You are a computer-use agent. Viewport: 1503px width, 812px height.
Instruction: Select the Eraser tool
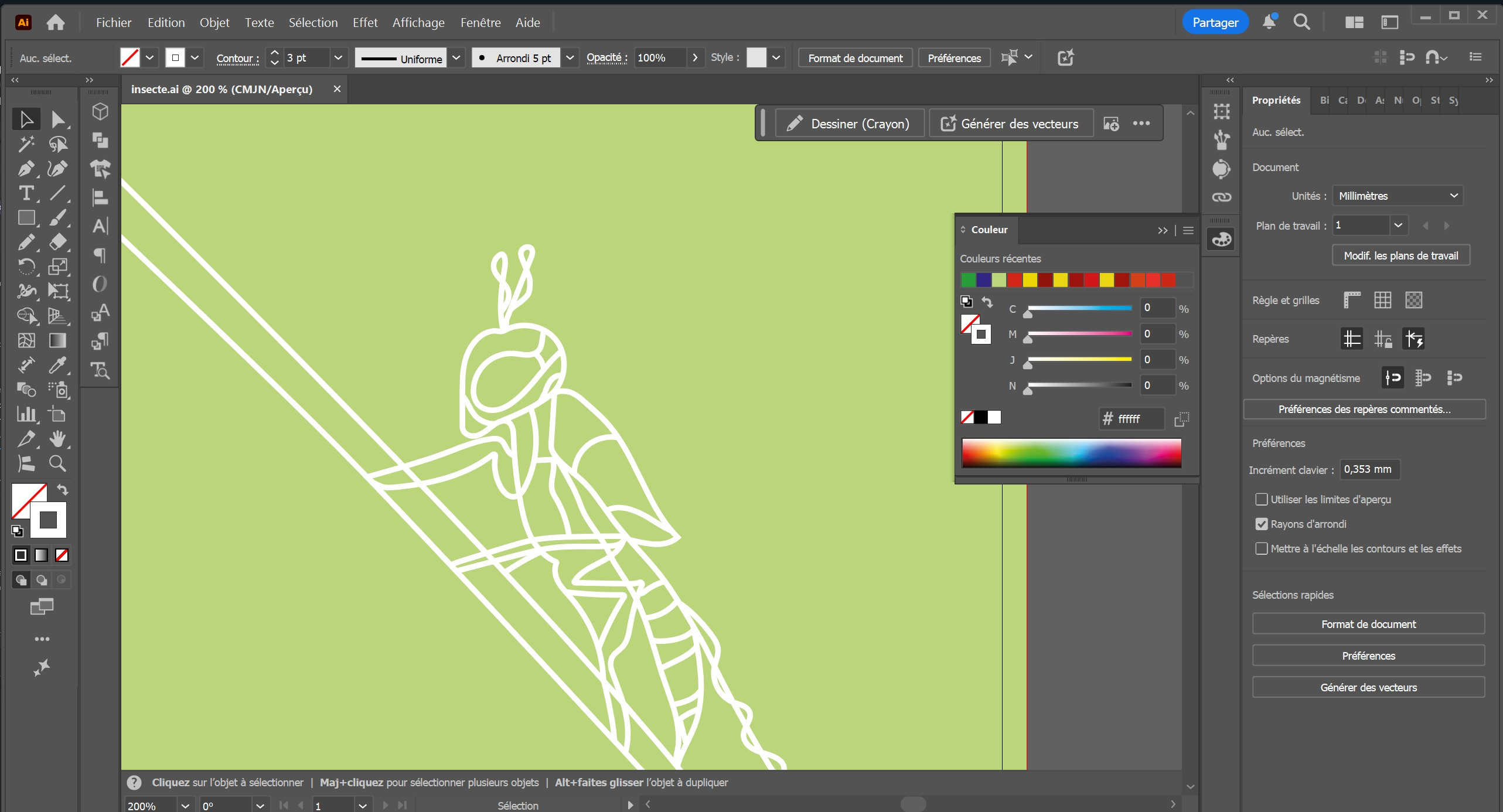pos(57,241)
